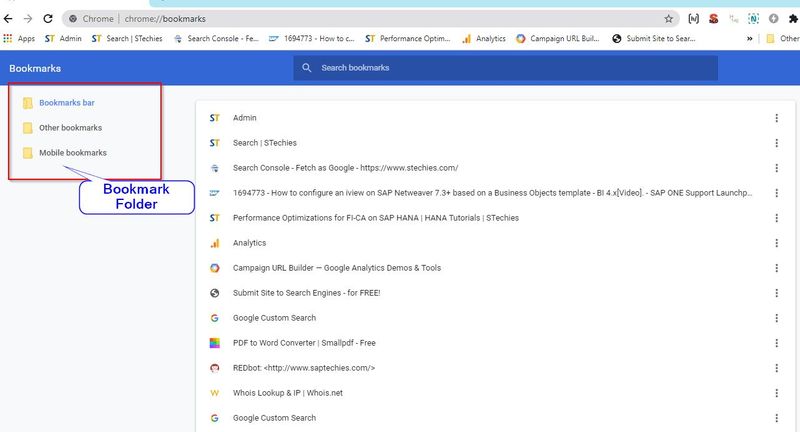The width and height of the screenshot is (800, 432).
Task: Click the Search bookmarks field
Action: [505, 68]
